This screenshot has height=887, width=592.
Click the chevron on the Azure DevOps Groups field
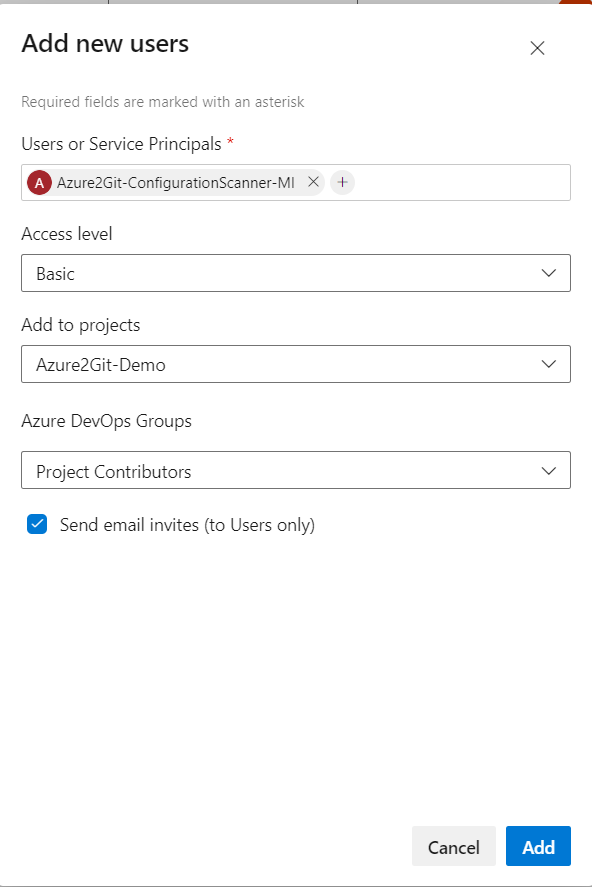click(x=548, y=470)
